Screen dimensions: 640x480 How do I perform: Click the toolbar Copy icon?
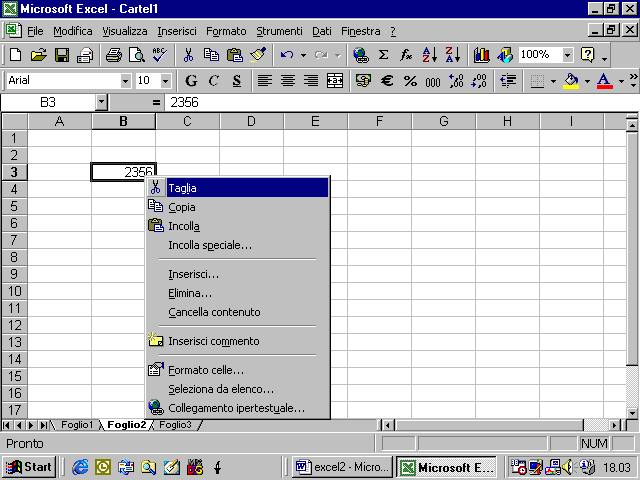(x=211, y=54)
